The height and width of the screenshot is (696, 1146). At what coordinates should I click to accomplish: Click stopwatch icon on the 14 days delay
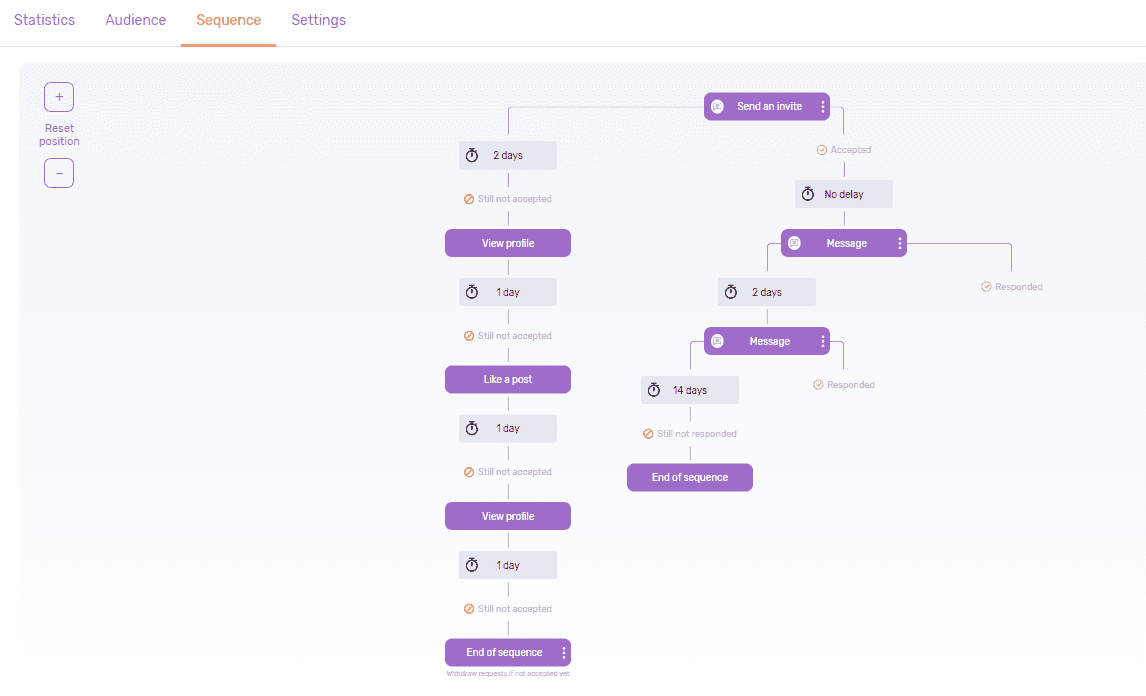tap(654, 390)
